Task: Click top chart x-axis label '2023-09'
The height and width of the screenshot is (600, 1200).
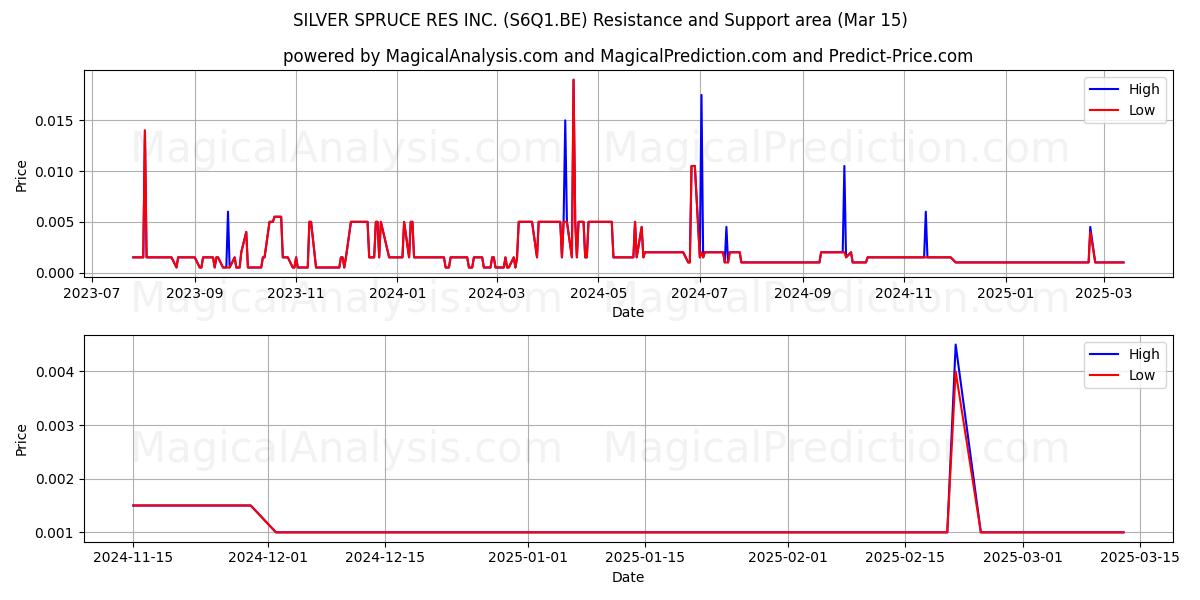Action: [x=195, y=293]
